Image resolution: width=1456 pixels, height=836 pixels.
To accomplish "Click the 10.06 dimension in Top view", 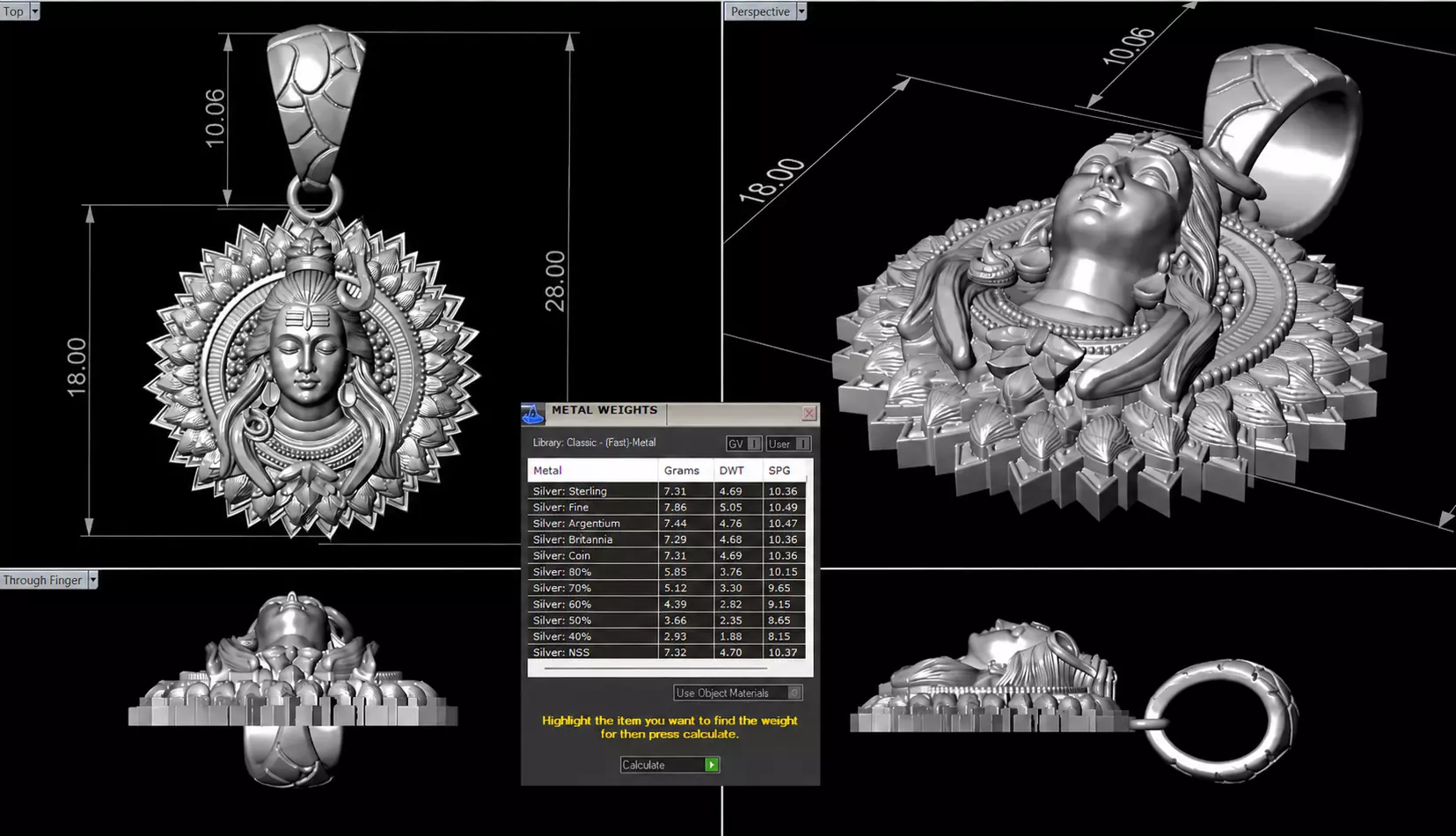I will (215, 118).
